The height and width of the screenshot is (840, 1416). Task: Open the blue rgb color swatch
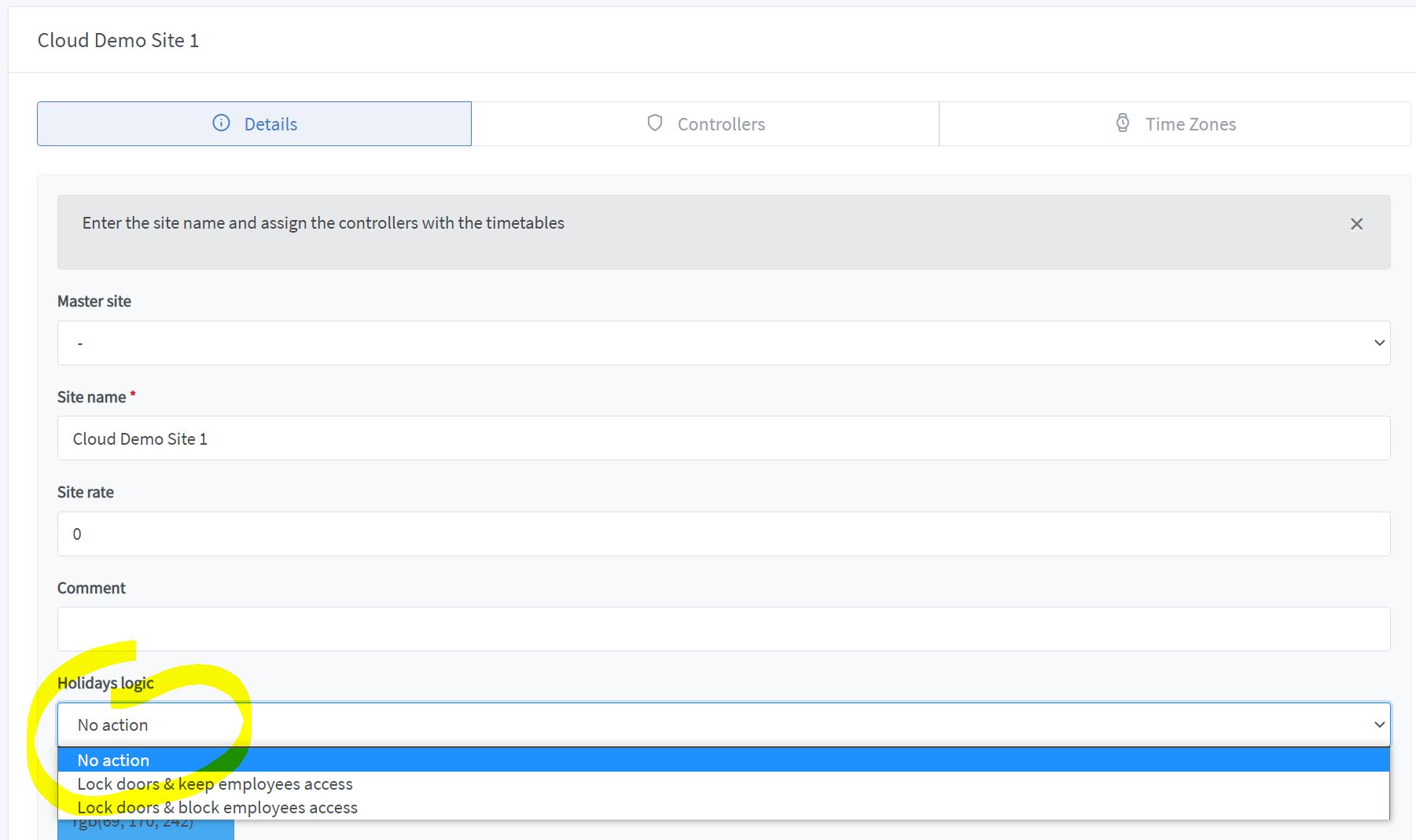[145, 830]
